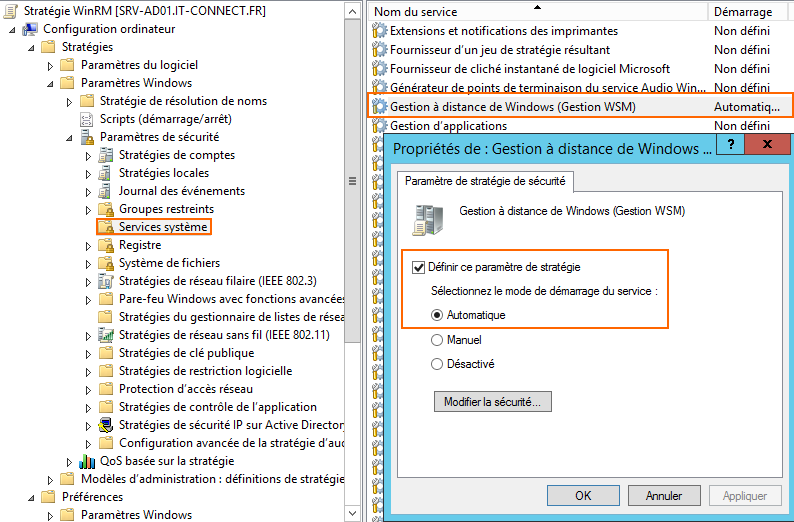The width and height of the screenshot is (794, 522).
Task: Expand the Stratégies de réseau filaire node
Action: pos(88,282)
